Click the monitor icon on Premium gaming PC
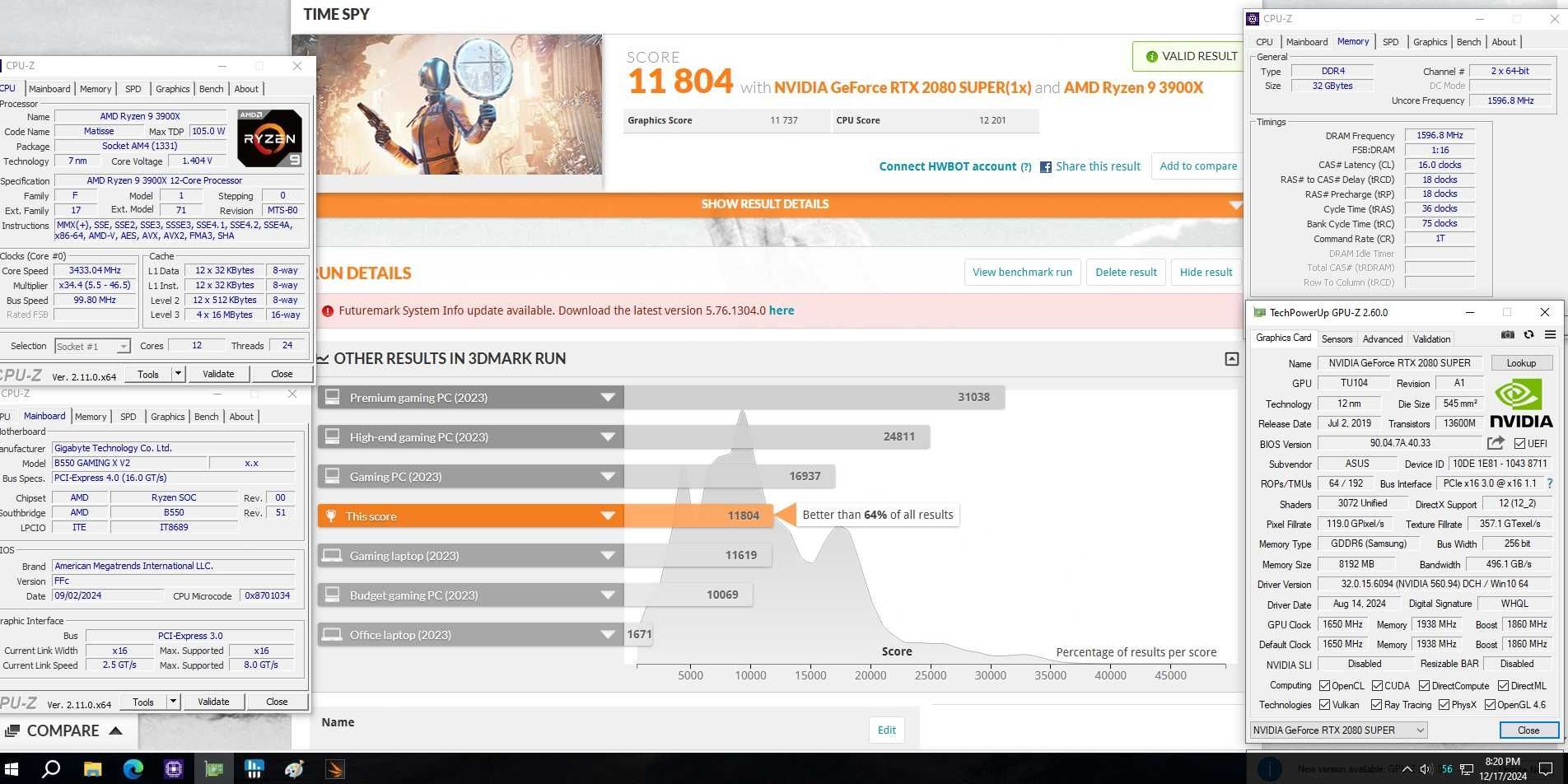 pos(332,397)
